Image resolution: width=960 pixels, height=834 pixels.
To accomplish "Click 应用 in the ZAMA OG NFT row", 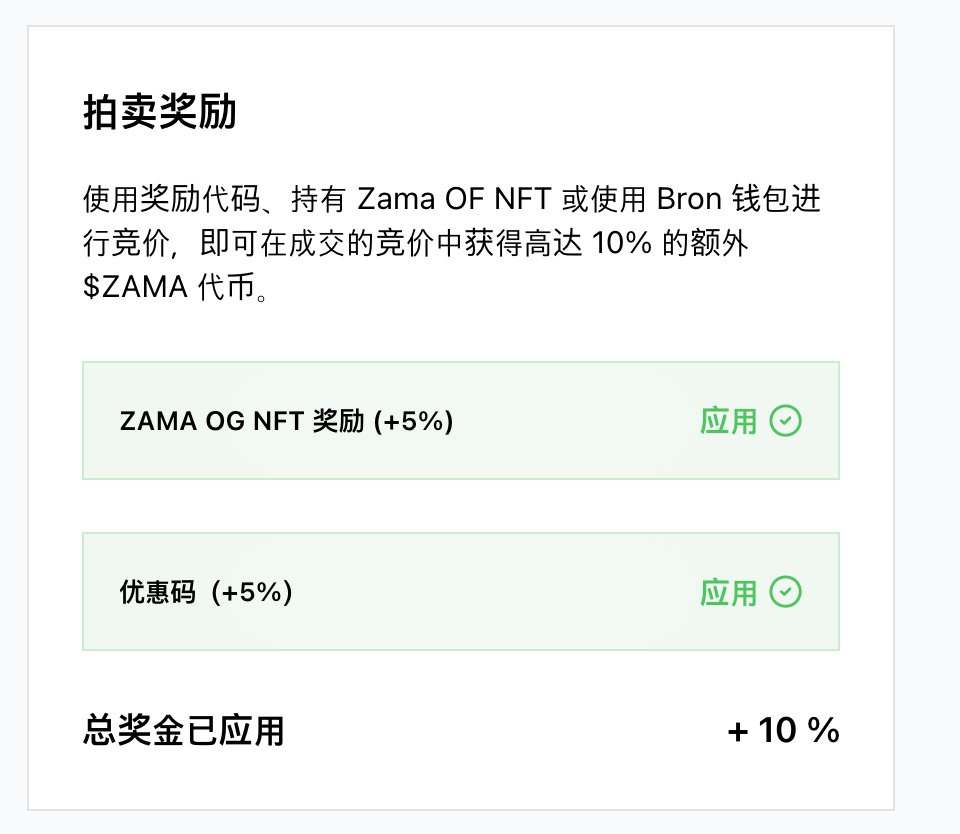I will pos(729,421).
